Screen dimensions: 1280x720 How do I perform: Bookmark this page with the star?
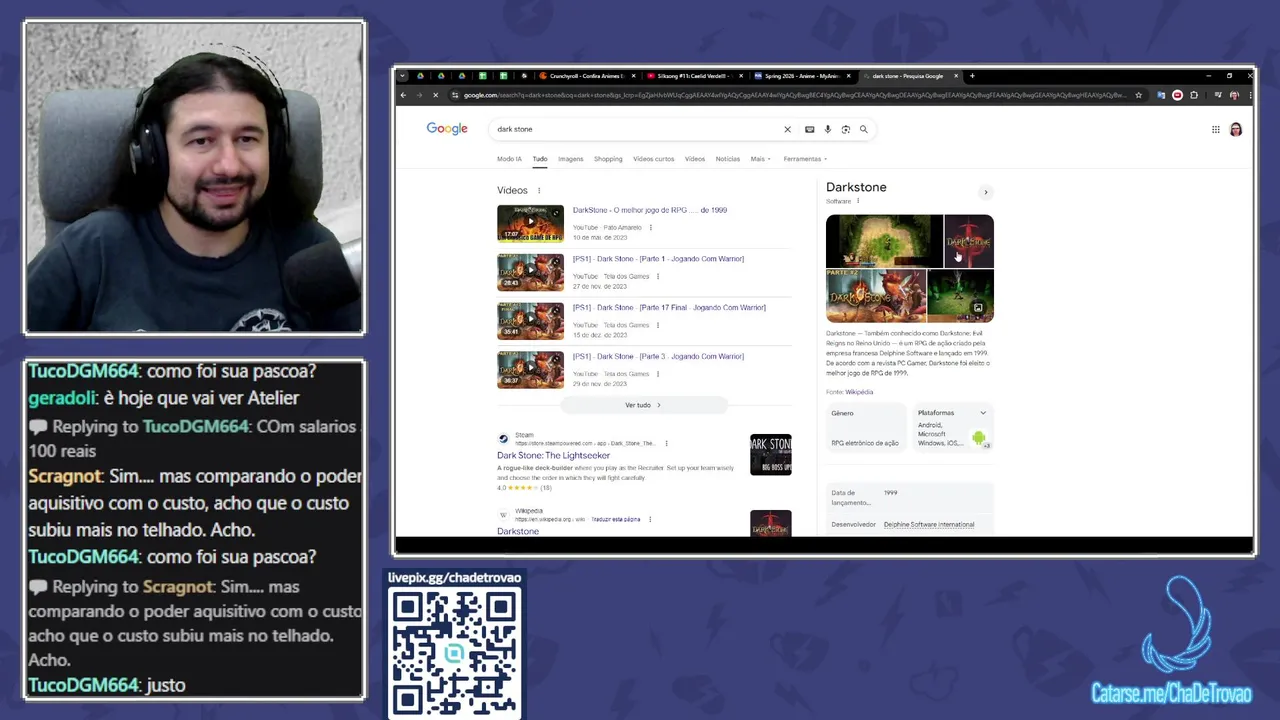click(x=1138, y=95)
